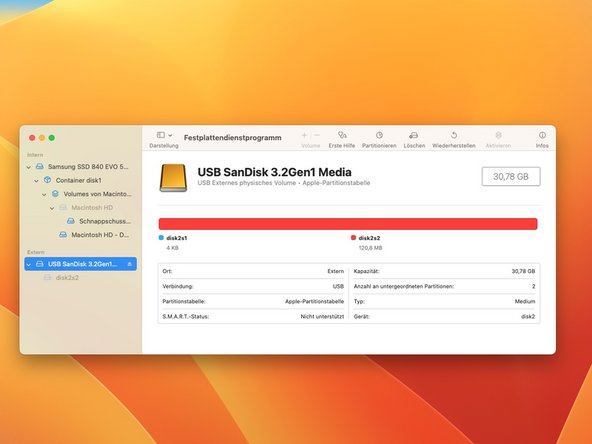Collapse the USB SanDisk sidebar entry

(29, 264)
